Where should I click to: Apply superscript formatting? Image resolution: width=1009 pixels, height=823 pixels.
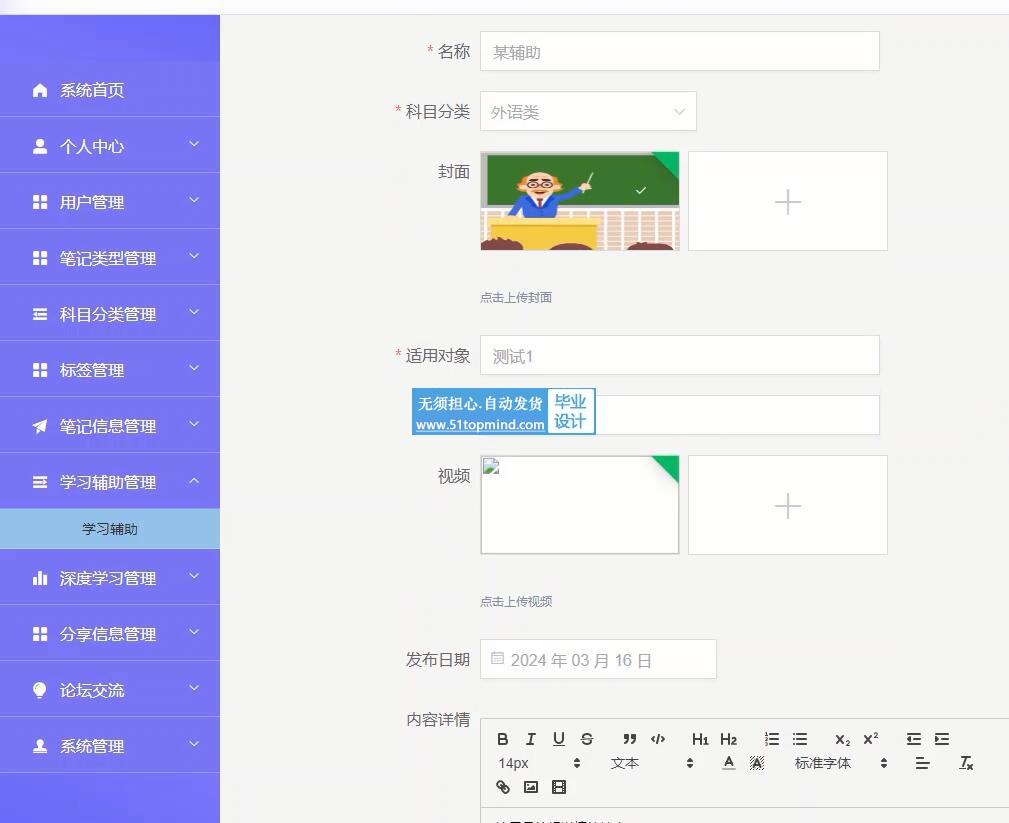click(871, 739)
